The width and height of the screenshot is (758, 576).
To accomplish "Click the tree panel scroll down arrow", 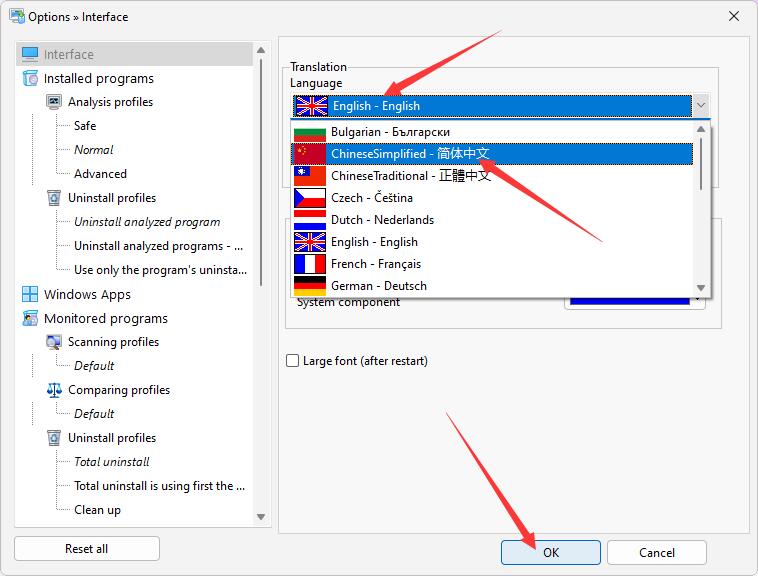I will [x=261, y=517].
